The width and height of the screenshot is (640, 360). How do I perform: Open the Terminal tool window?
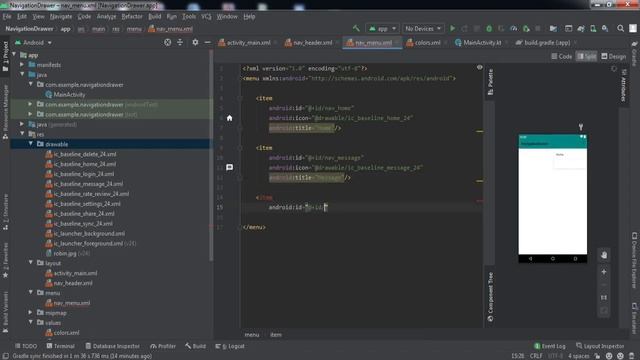coord(60,346)
